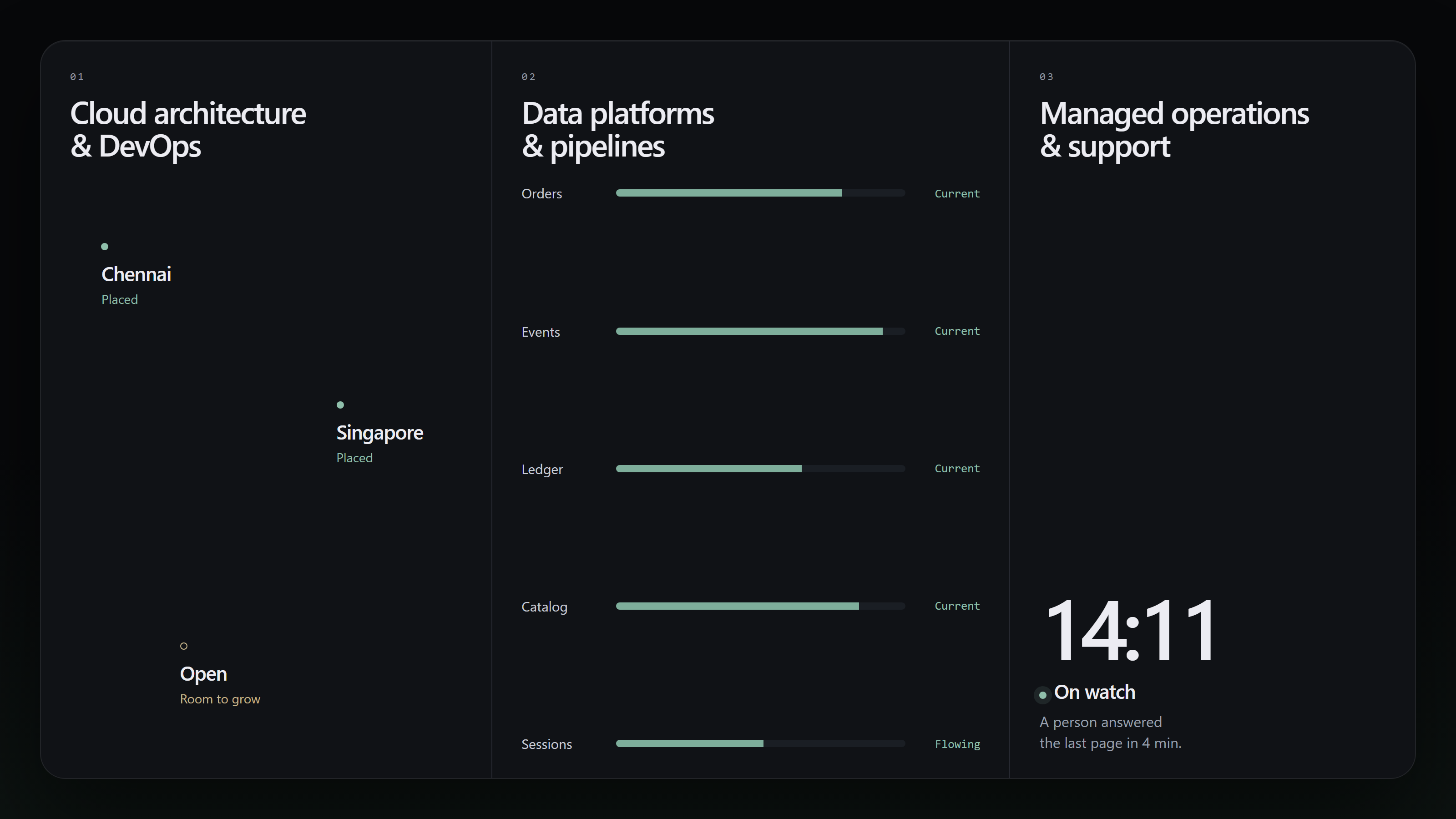Click the Chennai location name
Image resolution: width=1456 pixels, height=819 pixels.
(x=136, y=274)
